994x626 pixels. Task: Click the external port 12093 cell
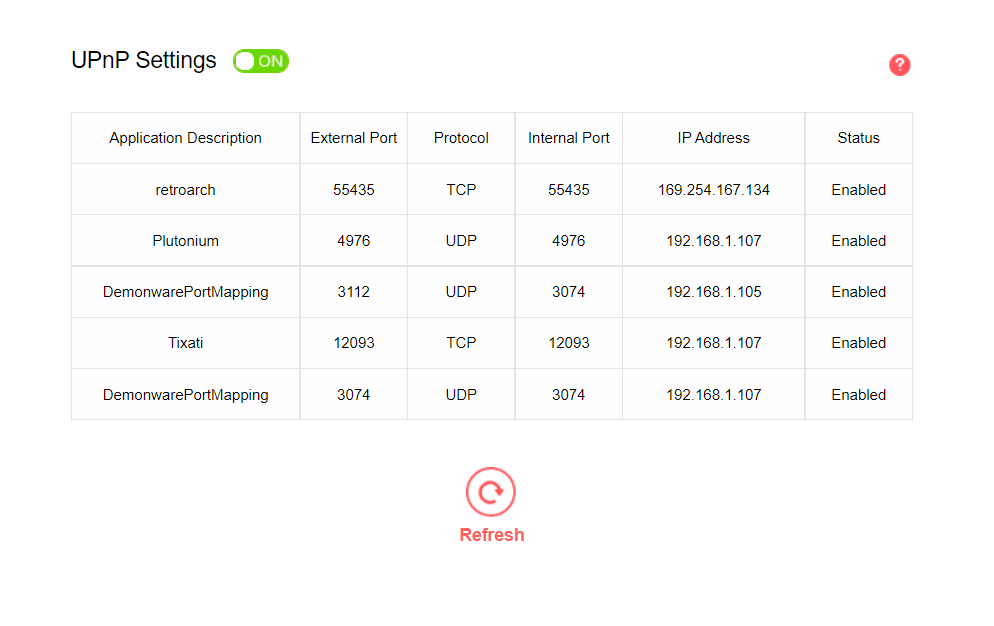tap(354, 343)
